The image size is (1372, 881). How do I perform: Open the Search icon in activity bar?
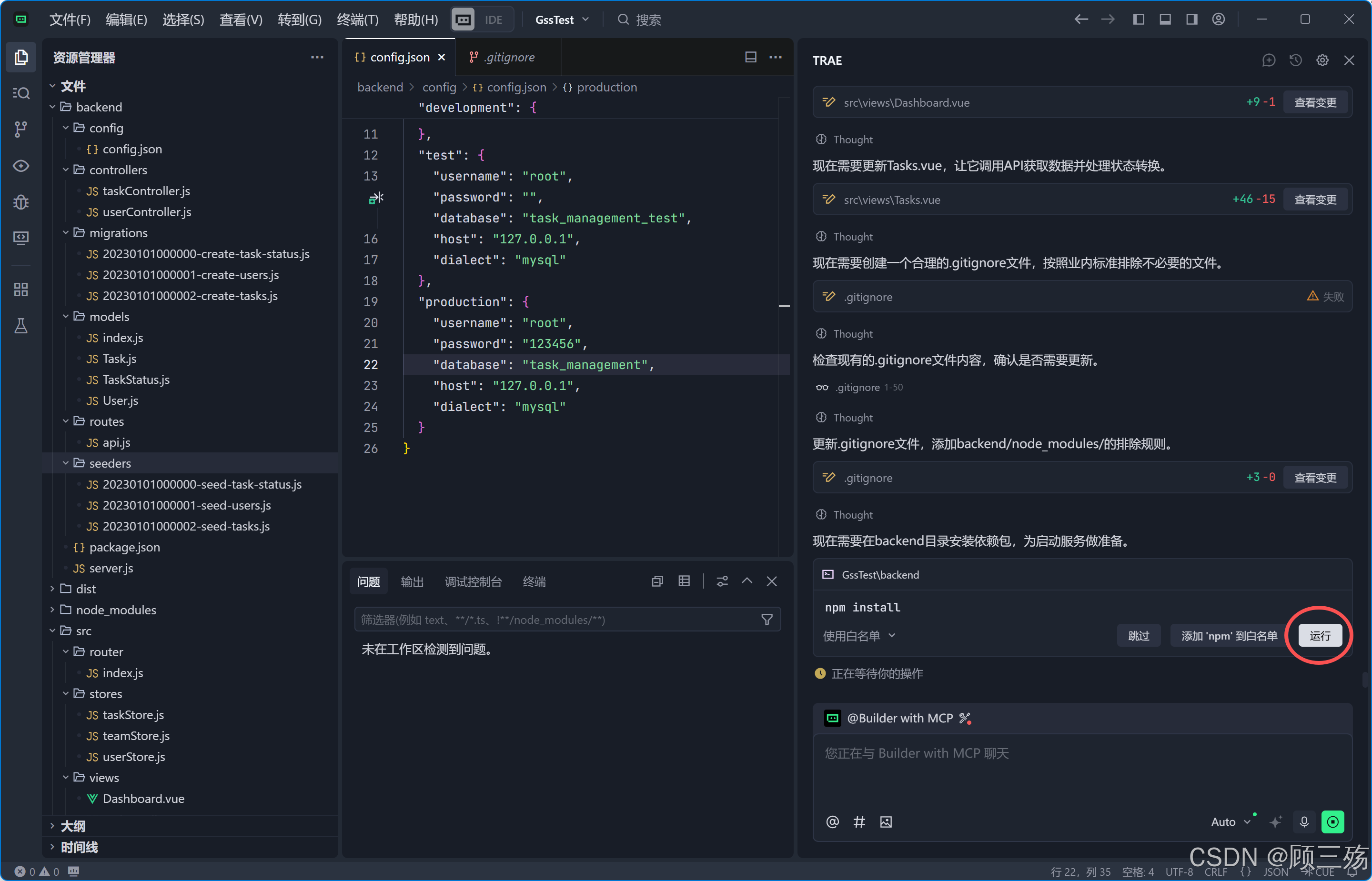pyautogui.click(x=20, y=93)
